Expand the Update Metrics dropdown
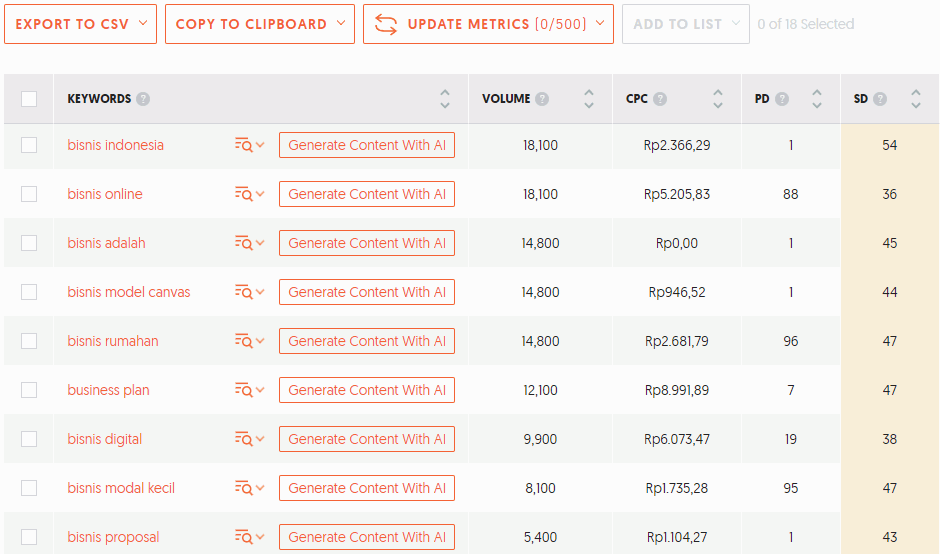The height and width of the screenshot is (554, 940). (488, 24)
